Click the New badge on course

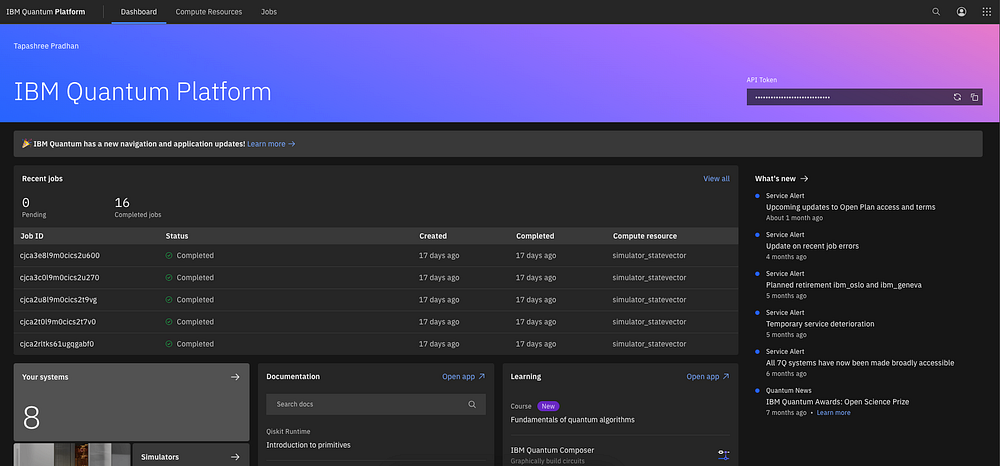tap(548, 406)
